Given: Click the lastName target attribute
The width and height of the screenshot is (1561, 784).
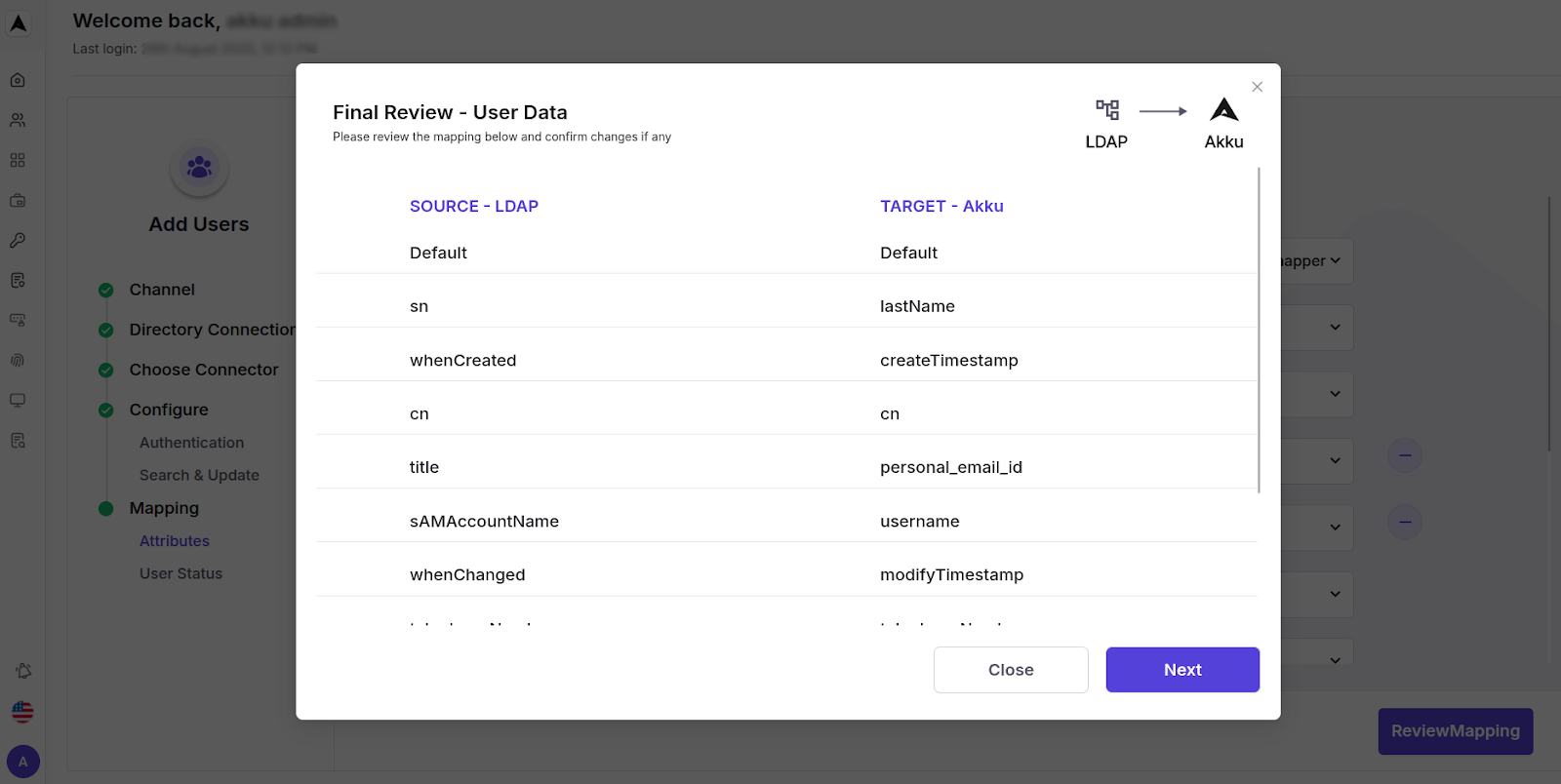Looking at the screenshot, I should click(x=917, y=306).
